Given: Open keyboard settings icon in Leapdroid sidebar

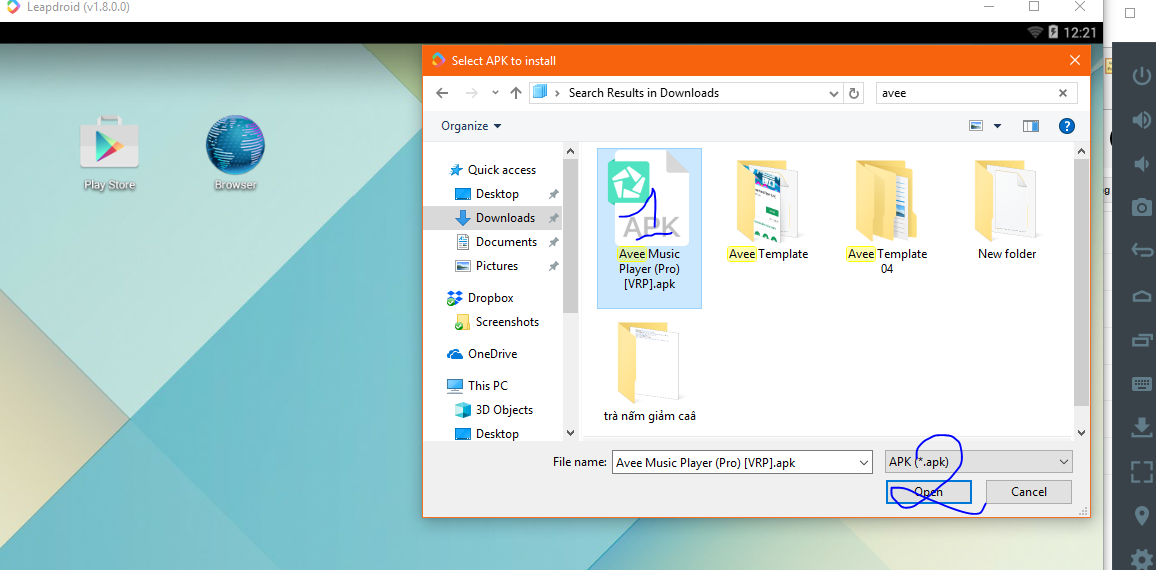Looking at the screenshot, I should tap(1141, 383).
